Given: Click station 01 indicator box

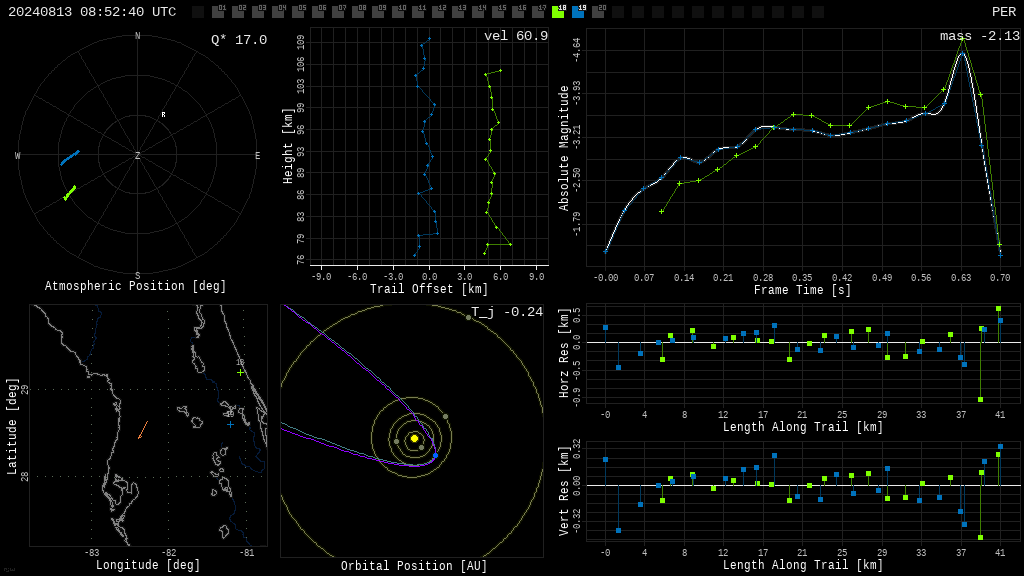Looking at the screenshot, I should point(219,11).
